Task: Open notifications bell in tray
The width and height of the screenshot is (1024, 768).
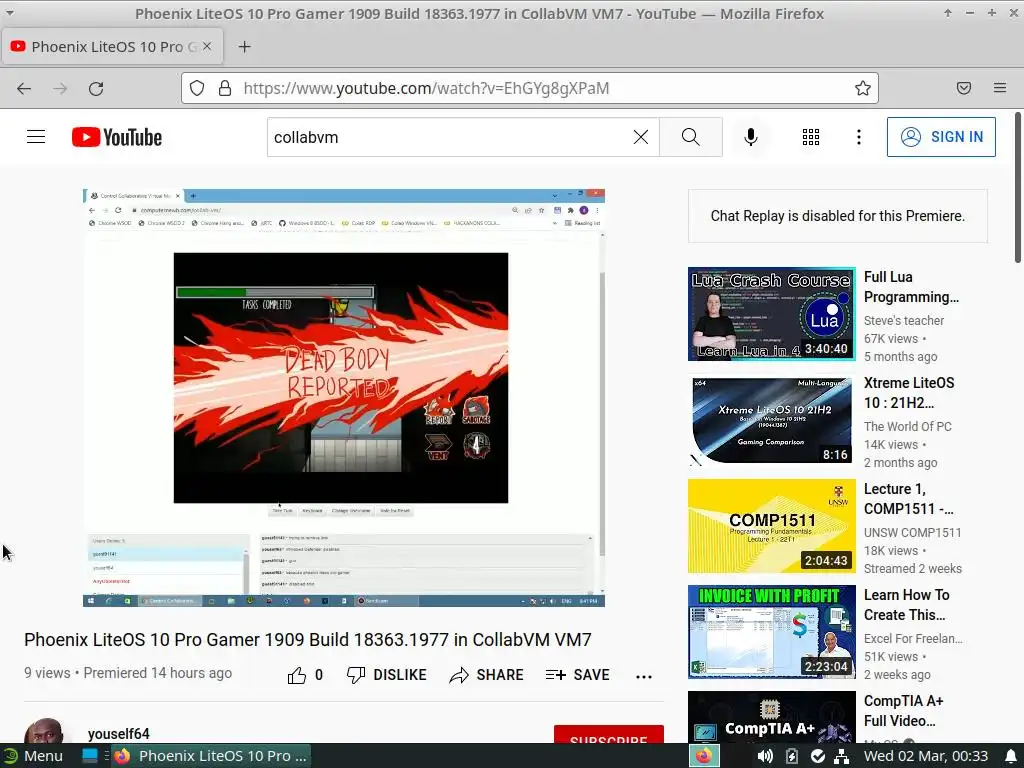Action: [x=1010, y=756]
